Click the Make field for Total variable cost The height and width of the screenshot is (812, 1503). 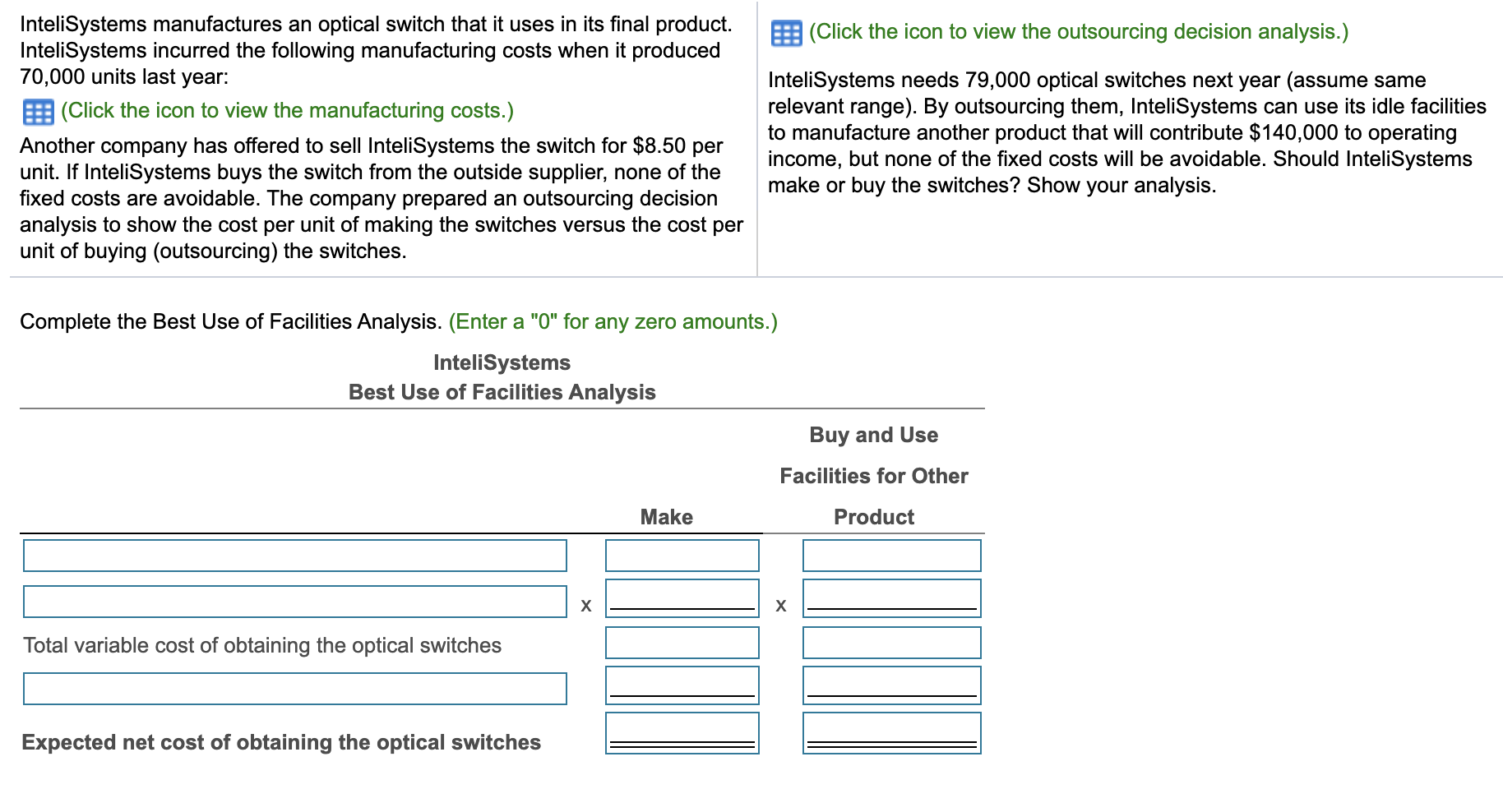coord(682,642)
